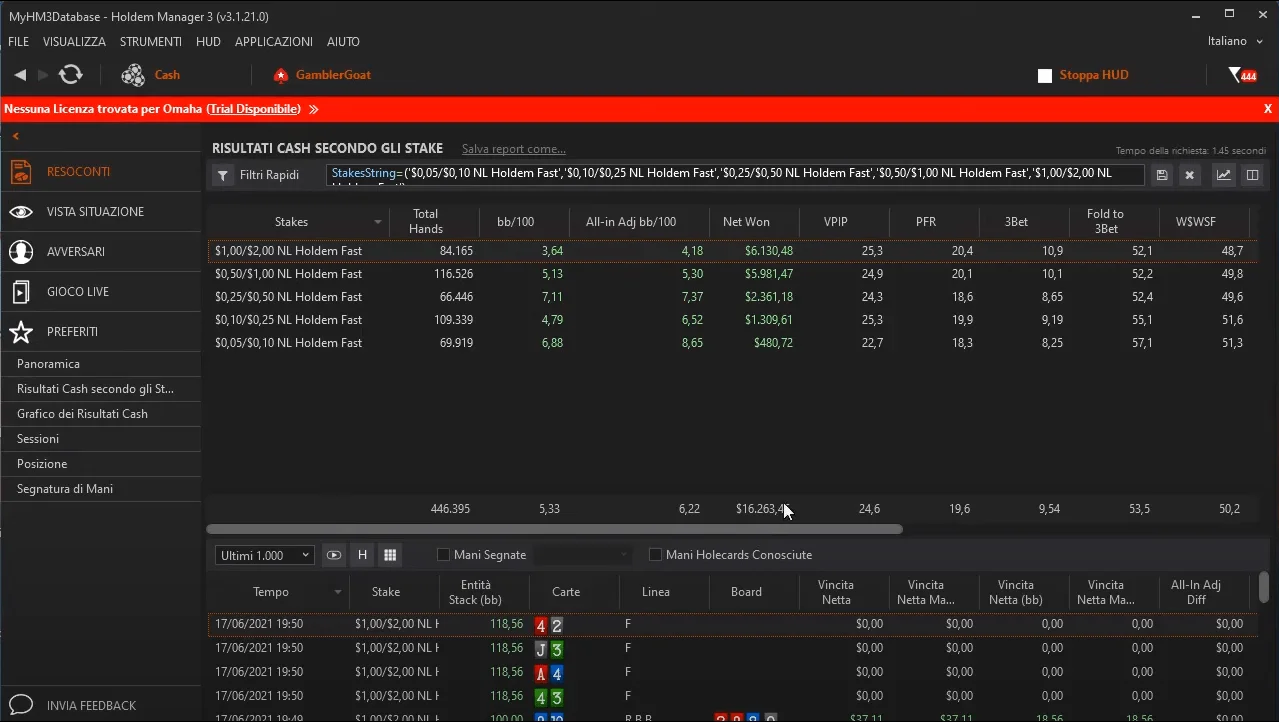Collapse the left sidebar with the orange chevron

(16, 136)
